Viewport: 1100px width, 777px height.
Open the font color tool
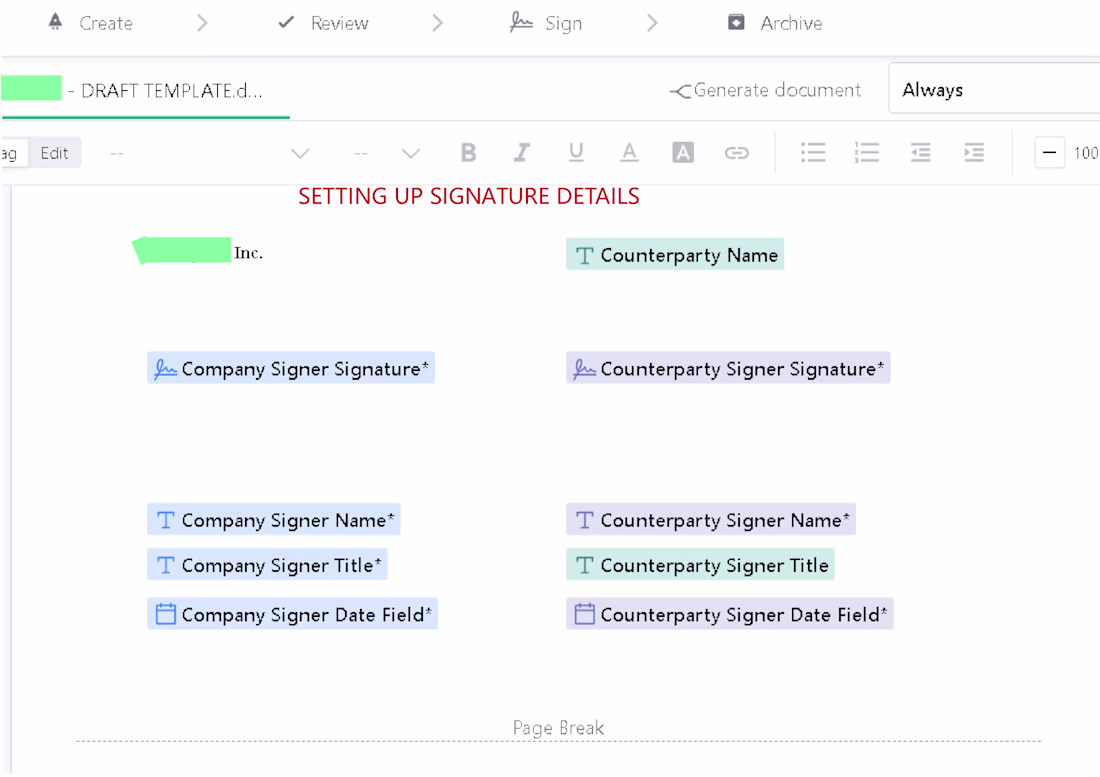click(x=629, y=152)
